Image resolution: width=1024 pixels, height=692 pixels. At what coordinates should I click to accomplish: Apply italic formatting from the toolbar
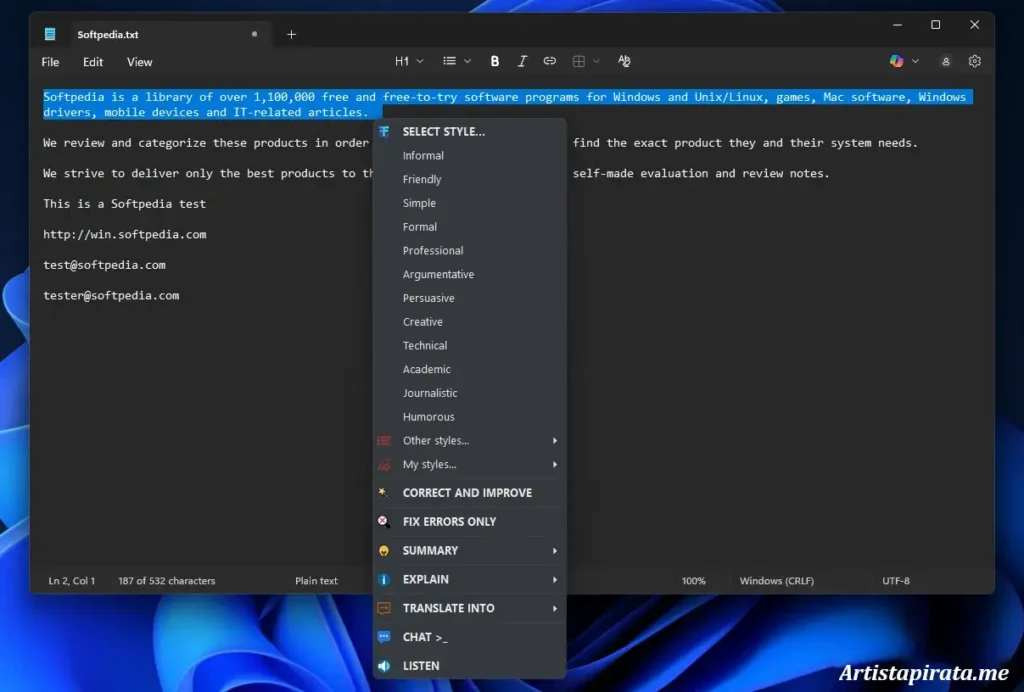point(522,62)
